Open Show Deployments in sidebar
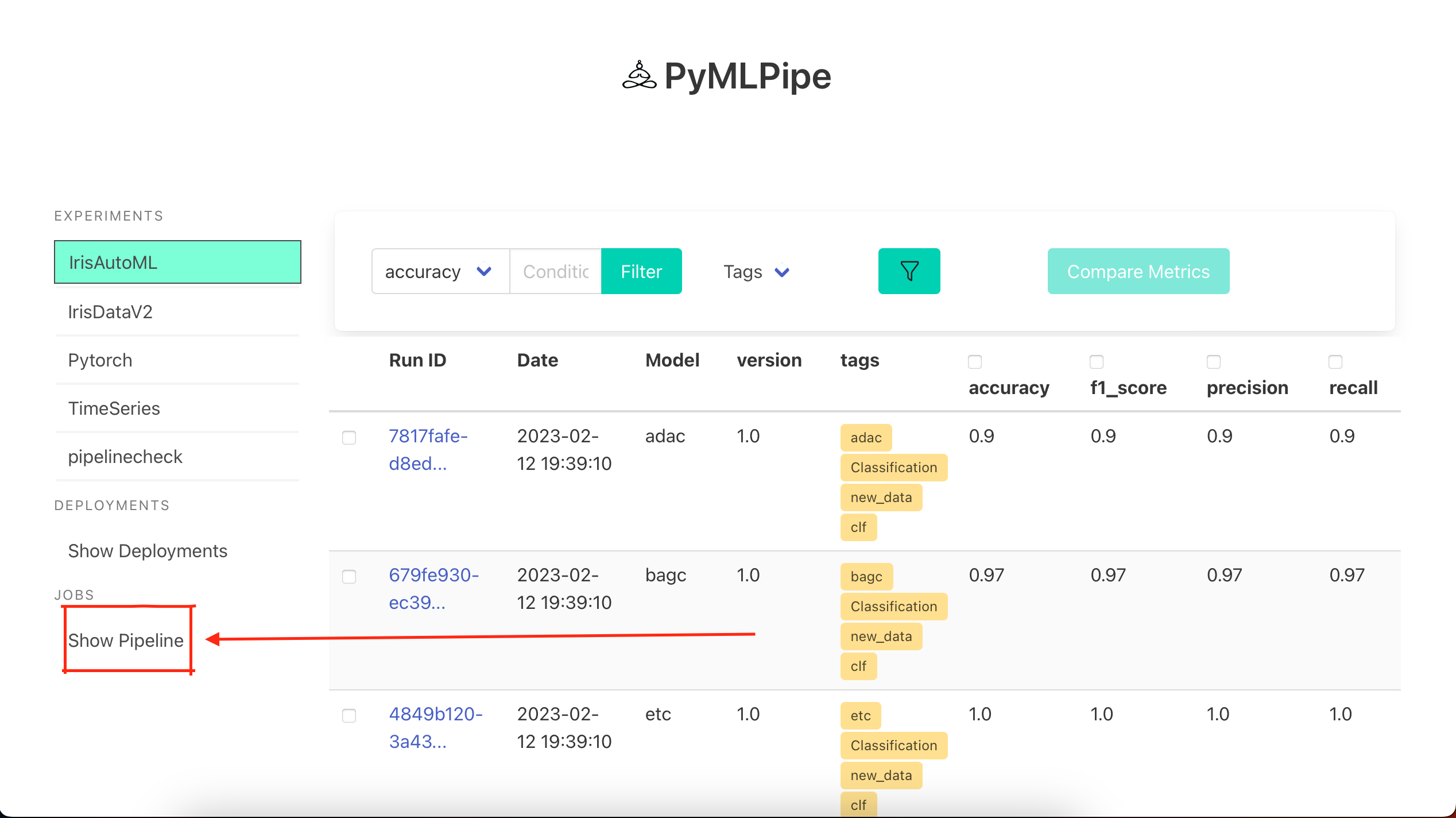Screen dimensions: 1456x818 [148, 551]
